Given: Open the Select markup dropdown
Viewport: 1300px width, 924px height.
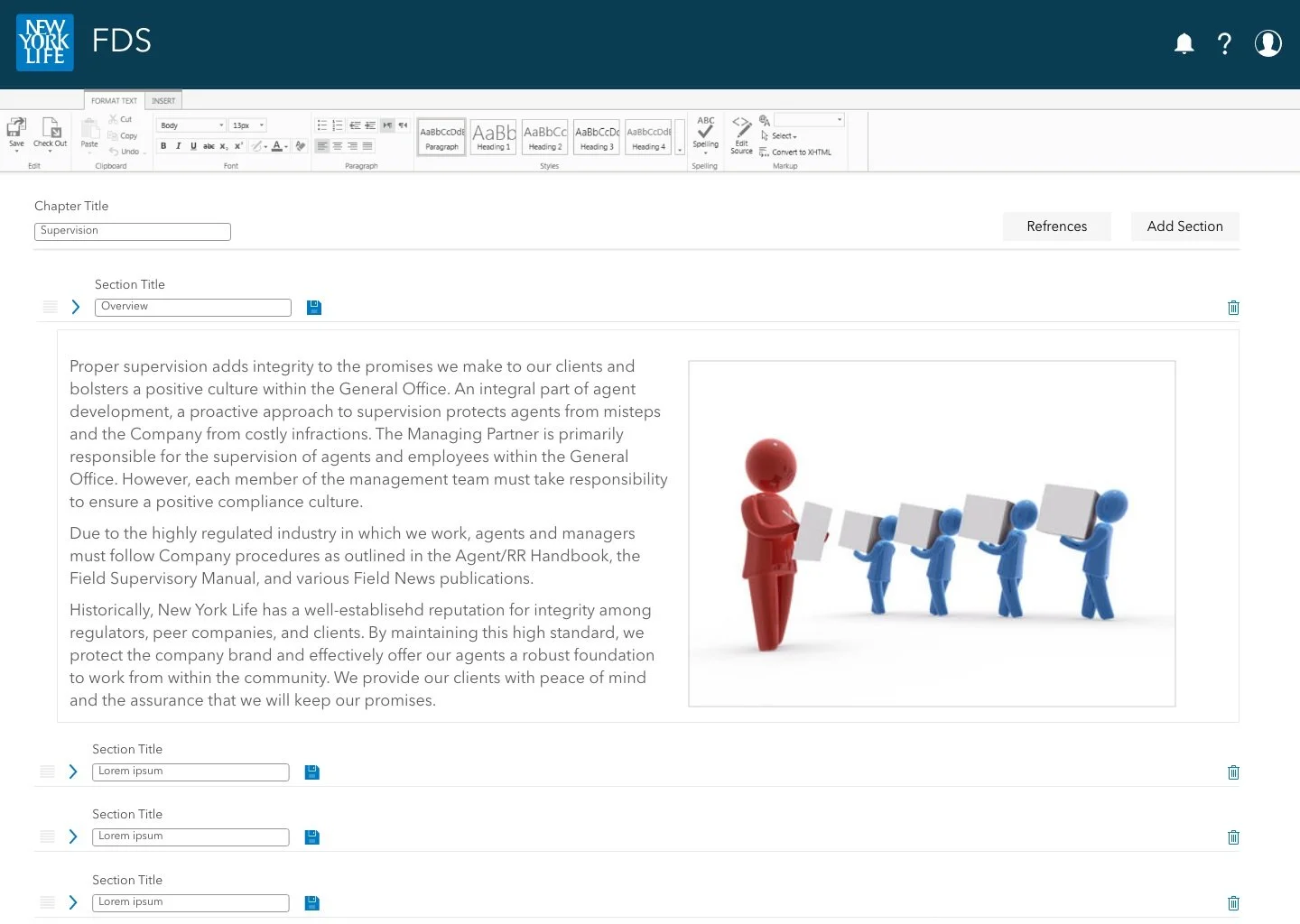Looking at the screenshot, I should click(x=779, y=136).
